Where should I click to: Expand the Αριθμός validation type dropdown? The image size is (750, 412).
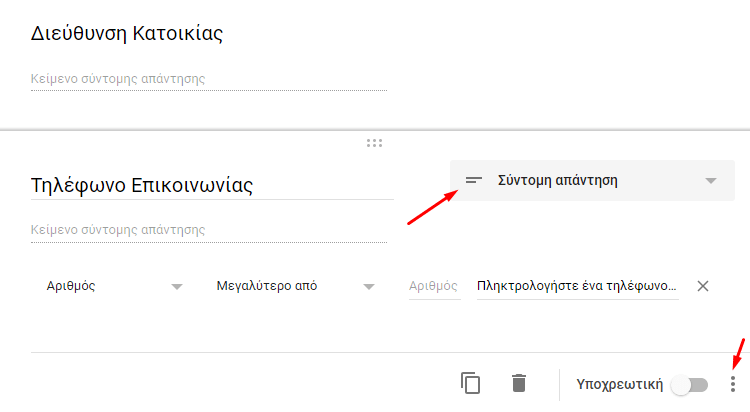click(x=114, y=286)
